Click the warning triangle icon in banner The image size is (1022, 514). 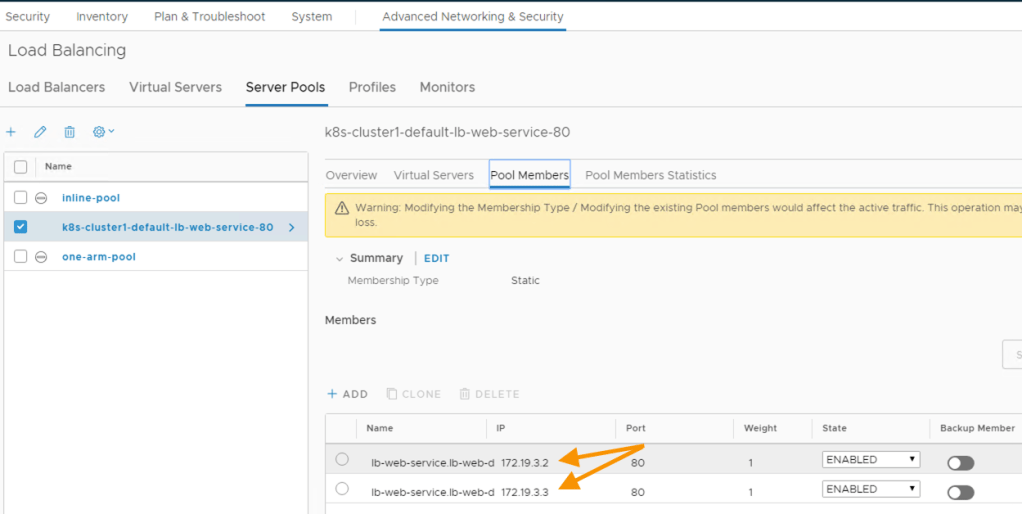coord(342,208)
